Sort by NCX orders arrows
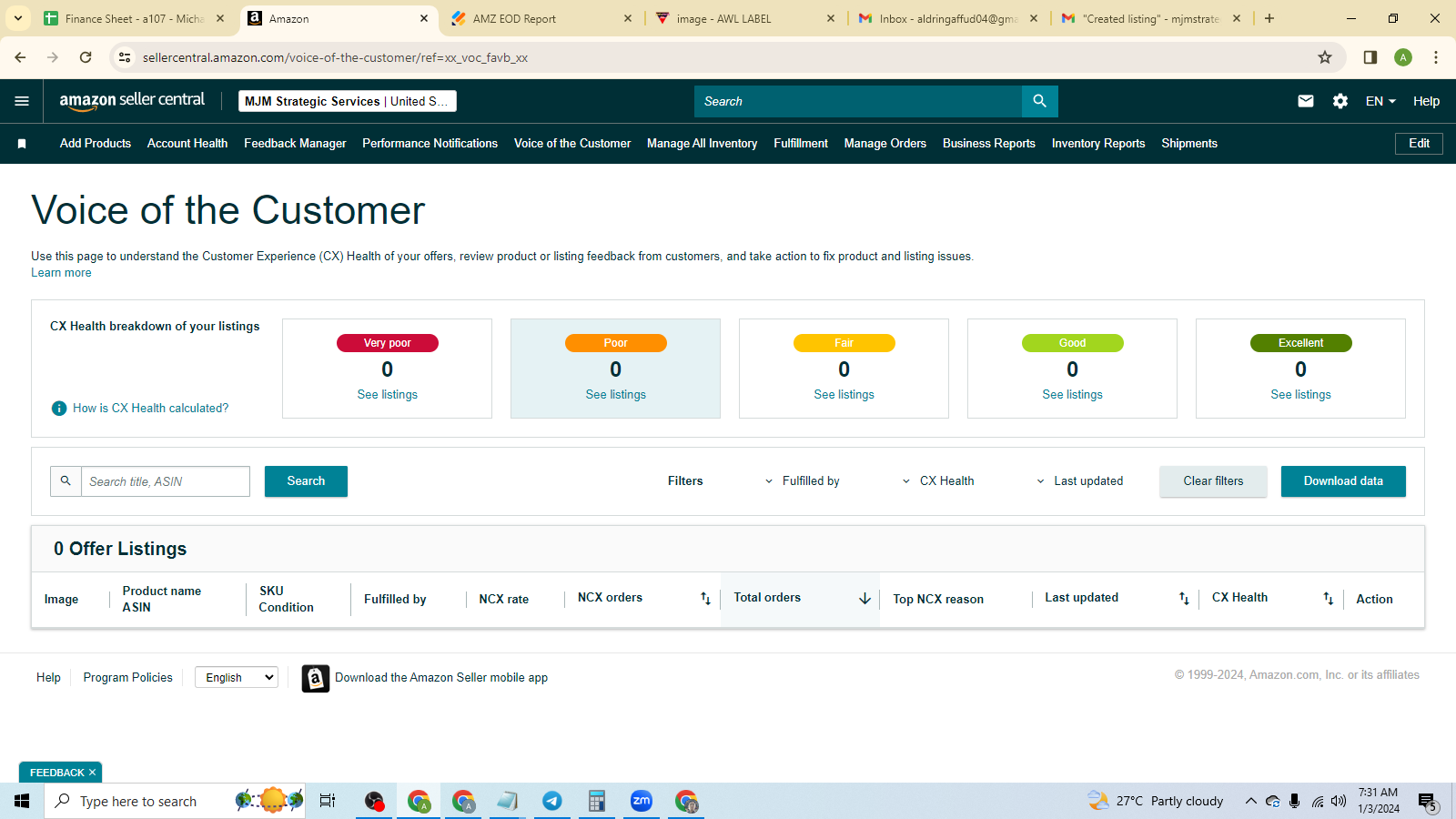The height and width of the screenshot is (819, 1456). coord(705,598)
